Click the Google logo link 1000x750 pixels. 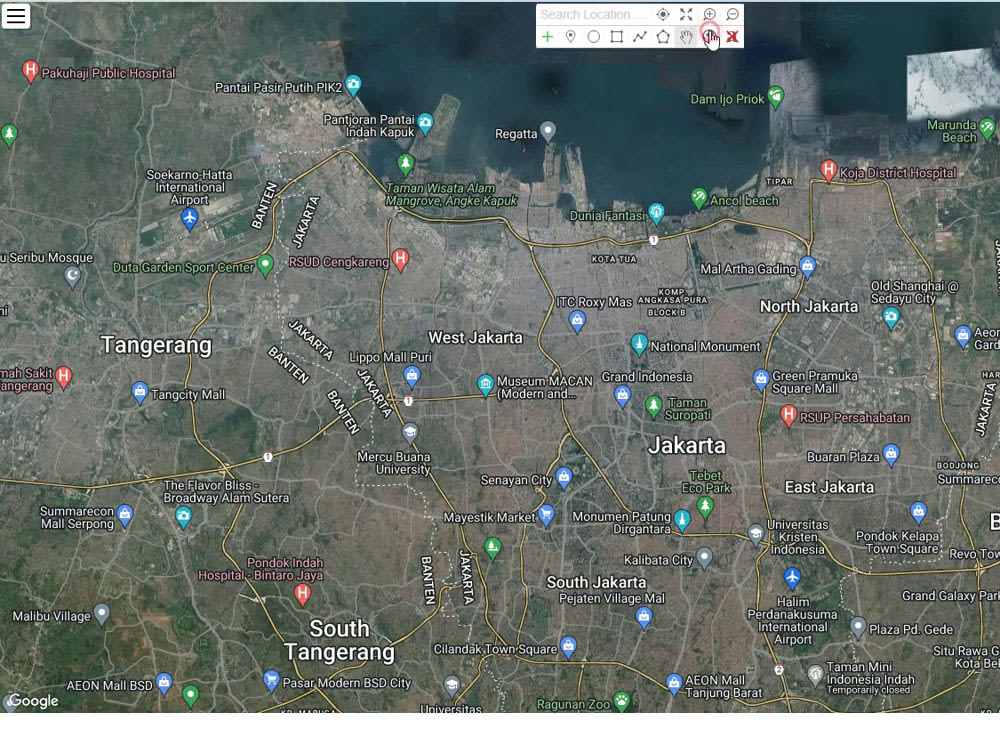pyautogui.click(x=34, y=700)
